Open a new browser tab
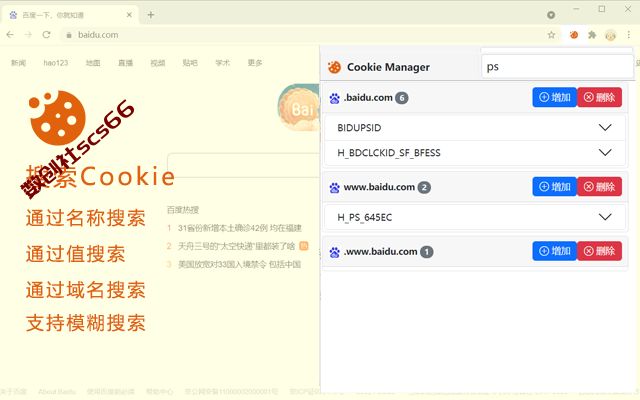 [x=151, y=15]
